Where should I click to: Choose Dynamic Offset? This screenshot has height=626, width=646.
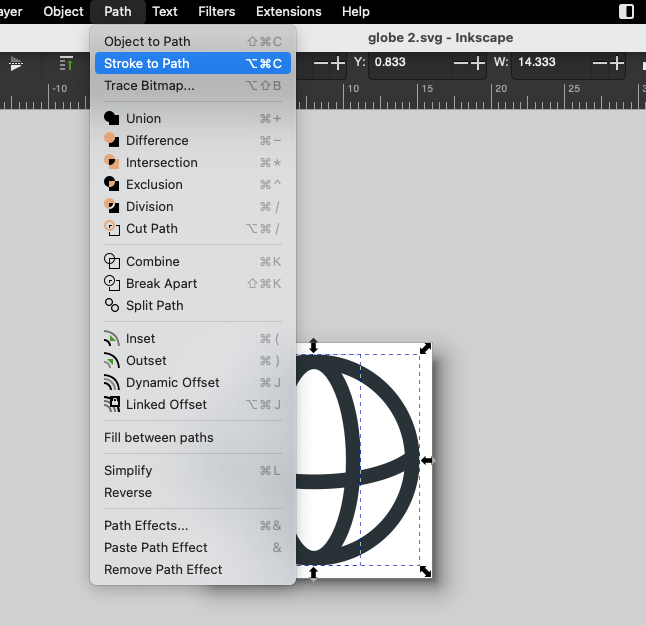193,382
